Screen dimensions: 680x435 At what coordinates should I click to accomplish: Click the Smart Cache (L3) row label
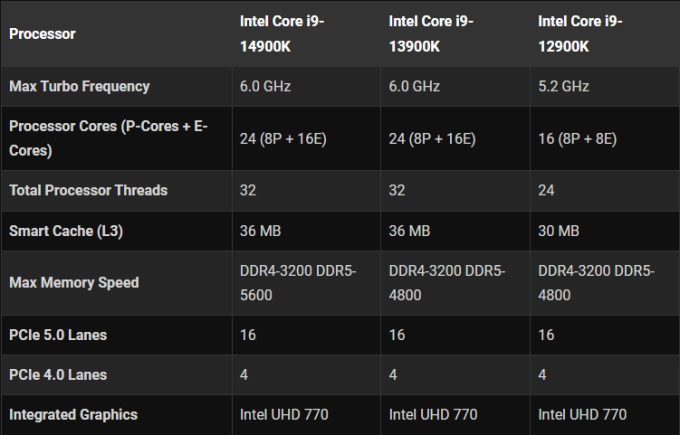coord(65,230)
